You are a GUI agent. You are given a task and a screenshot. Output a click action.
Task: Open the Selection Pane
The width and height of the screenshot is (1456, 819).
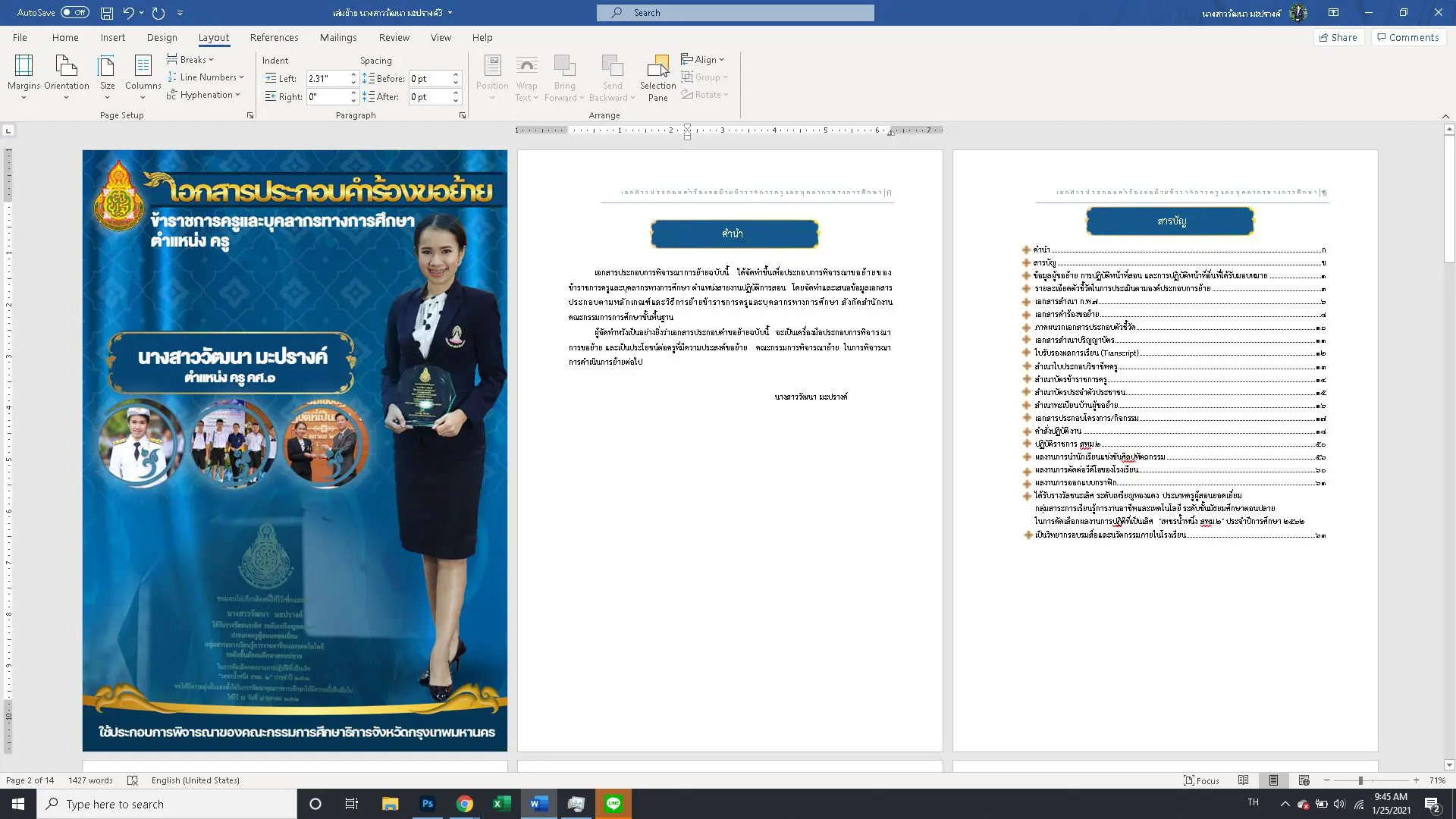click(657, 77)
